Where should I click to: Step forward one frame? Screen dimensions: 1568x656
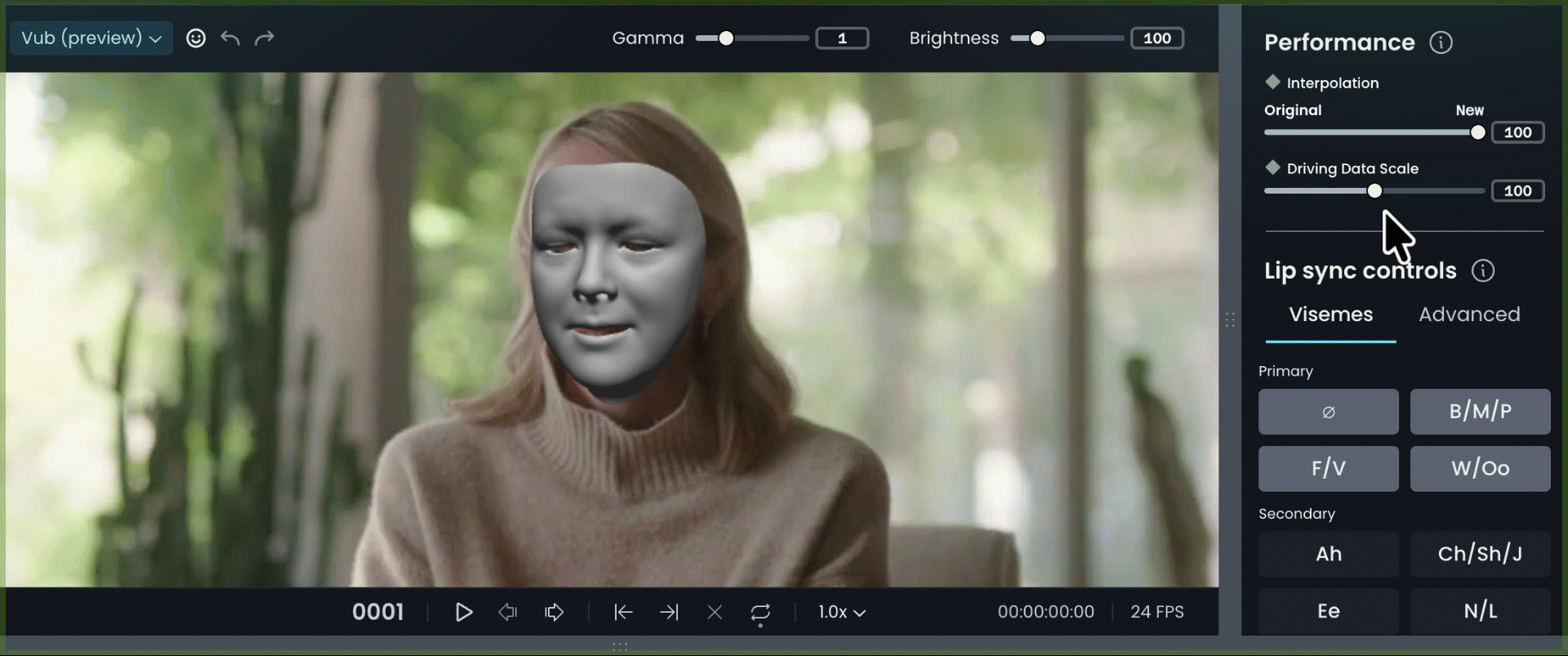tap(554, 612)
